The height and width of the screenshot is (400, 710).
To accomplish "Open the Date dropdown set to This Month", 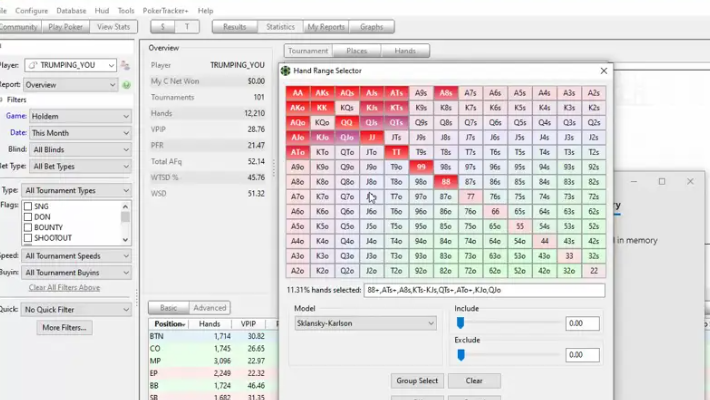I will pos(81,133).
